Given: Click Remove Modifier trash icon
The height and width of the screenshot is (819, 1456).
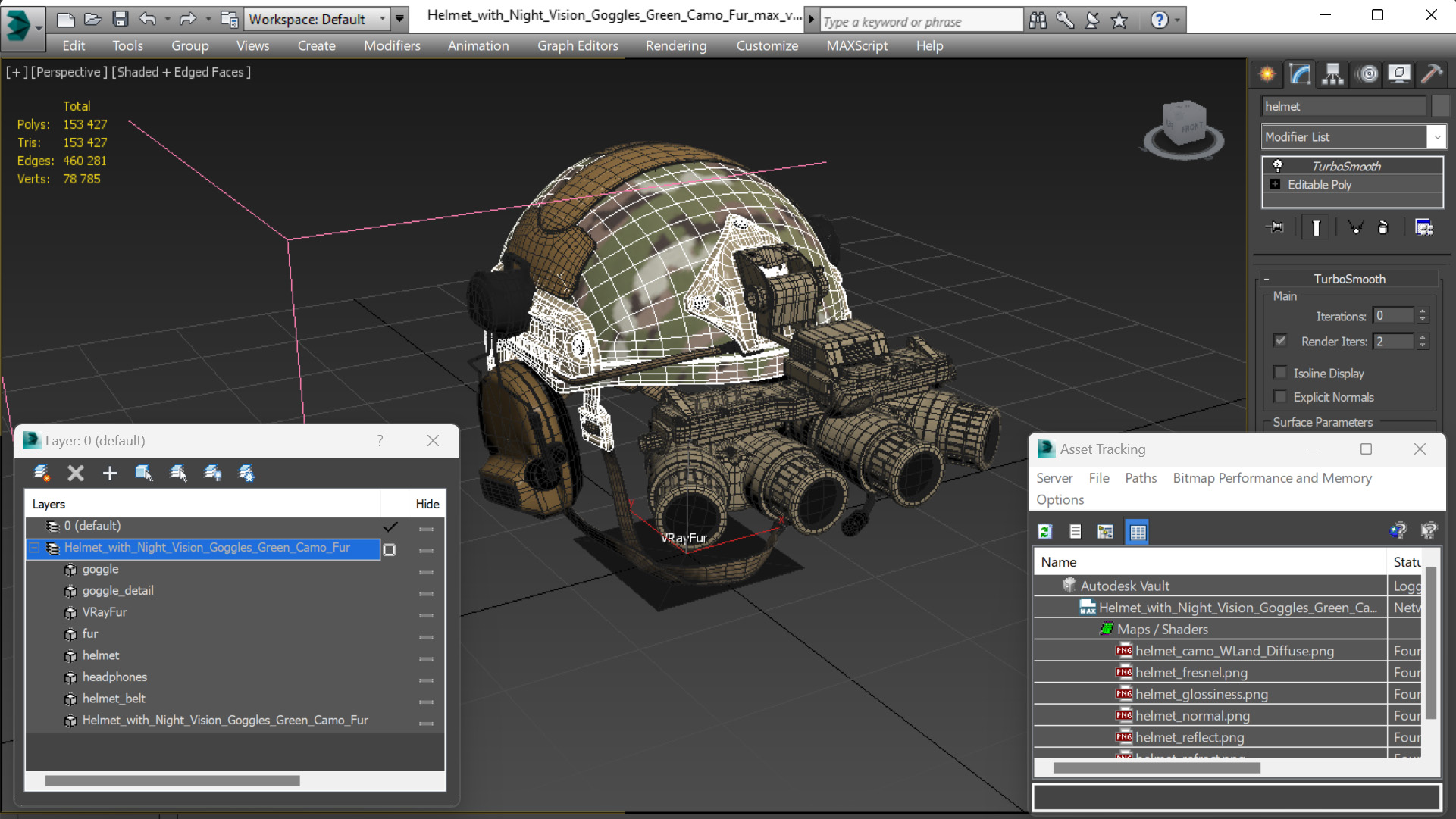Looking at the screenshot, I should [x=1382, y=227].
